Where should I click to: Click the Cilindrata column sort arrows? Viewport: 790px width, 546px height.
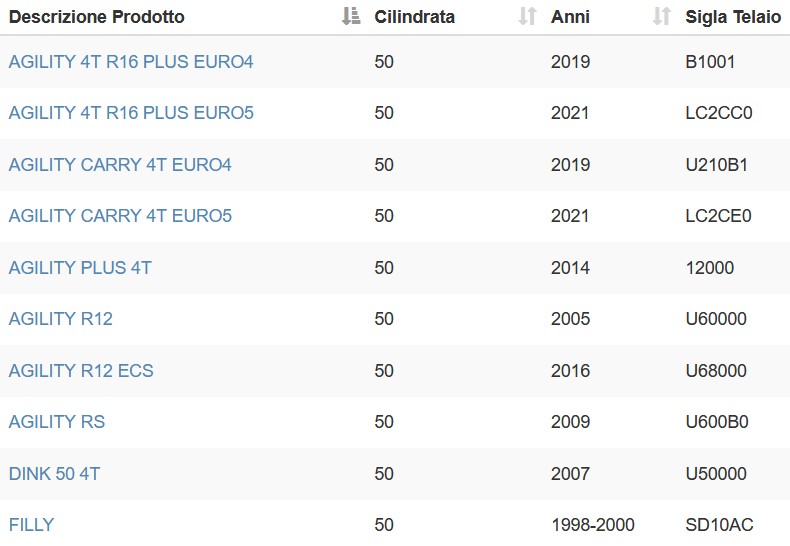pos(528,17)
